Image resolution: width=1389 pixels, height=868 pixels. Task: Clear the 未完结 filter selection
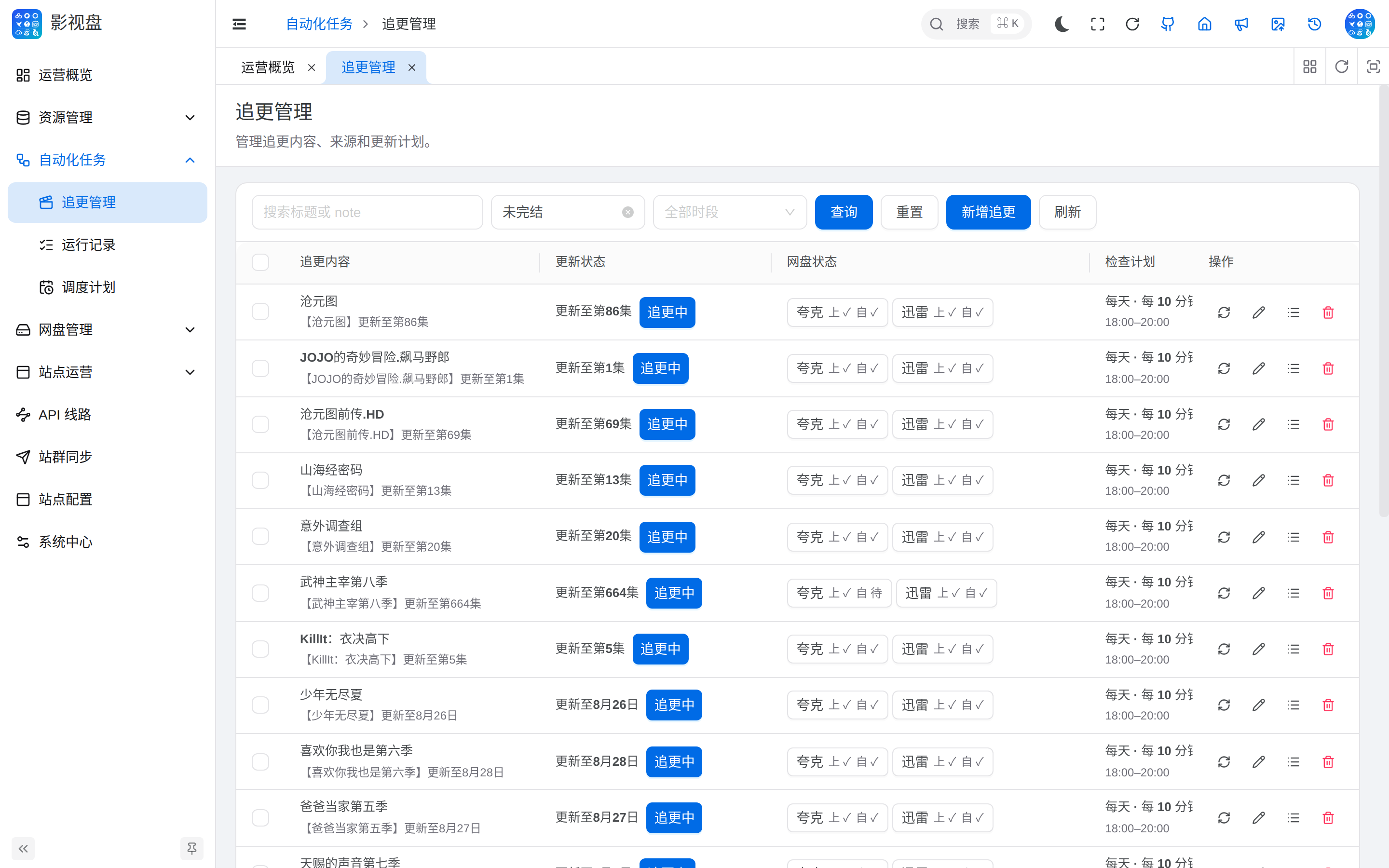(628, 212)
